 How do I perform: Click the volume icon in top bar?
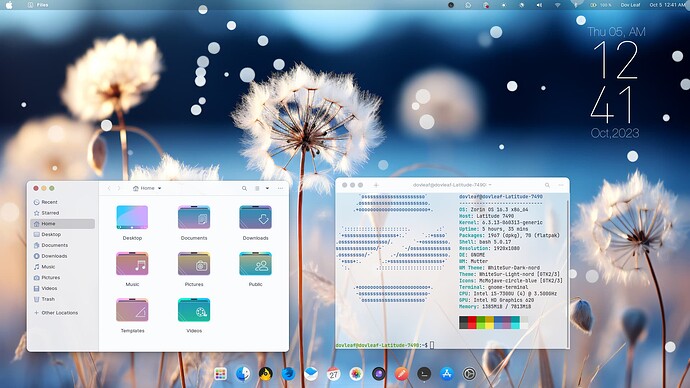539,5
